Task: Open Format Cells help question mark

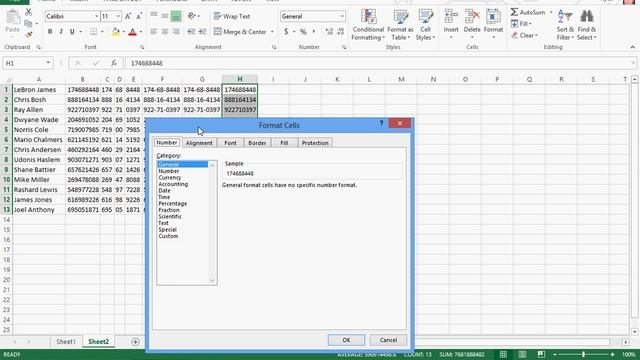Action: coord(381,123)
